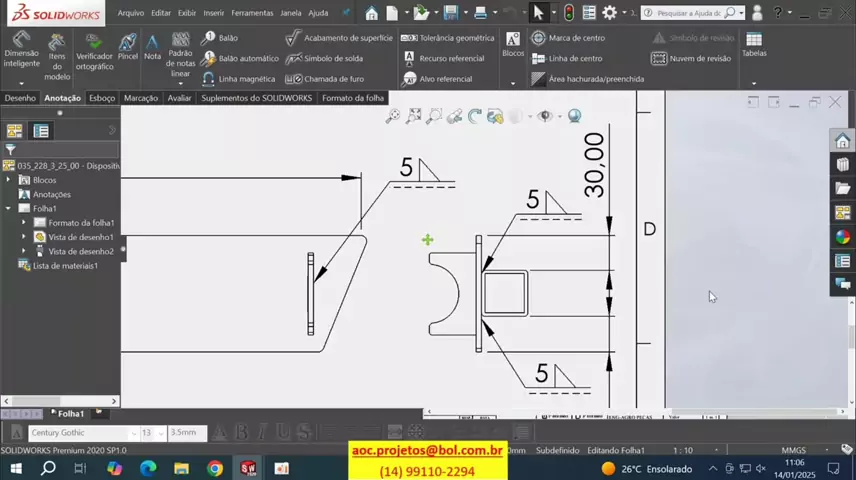Run the Verificador ortográfico
Screen dimensions: 856x480
93,54
